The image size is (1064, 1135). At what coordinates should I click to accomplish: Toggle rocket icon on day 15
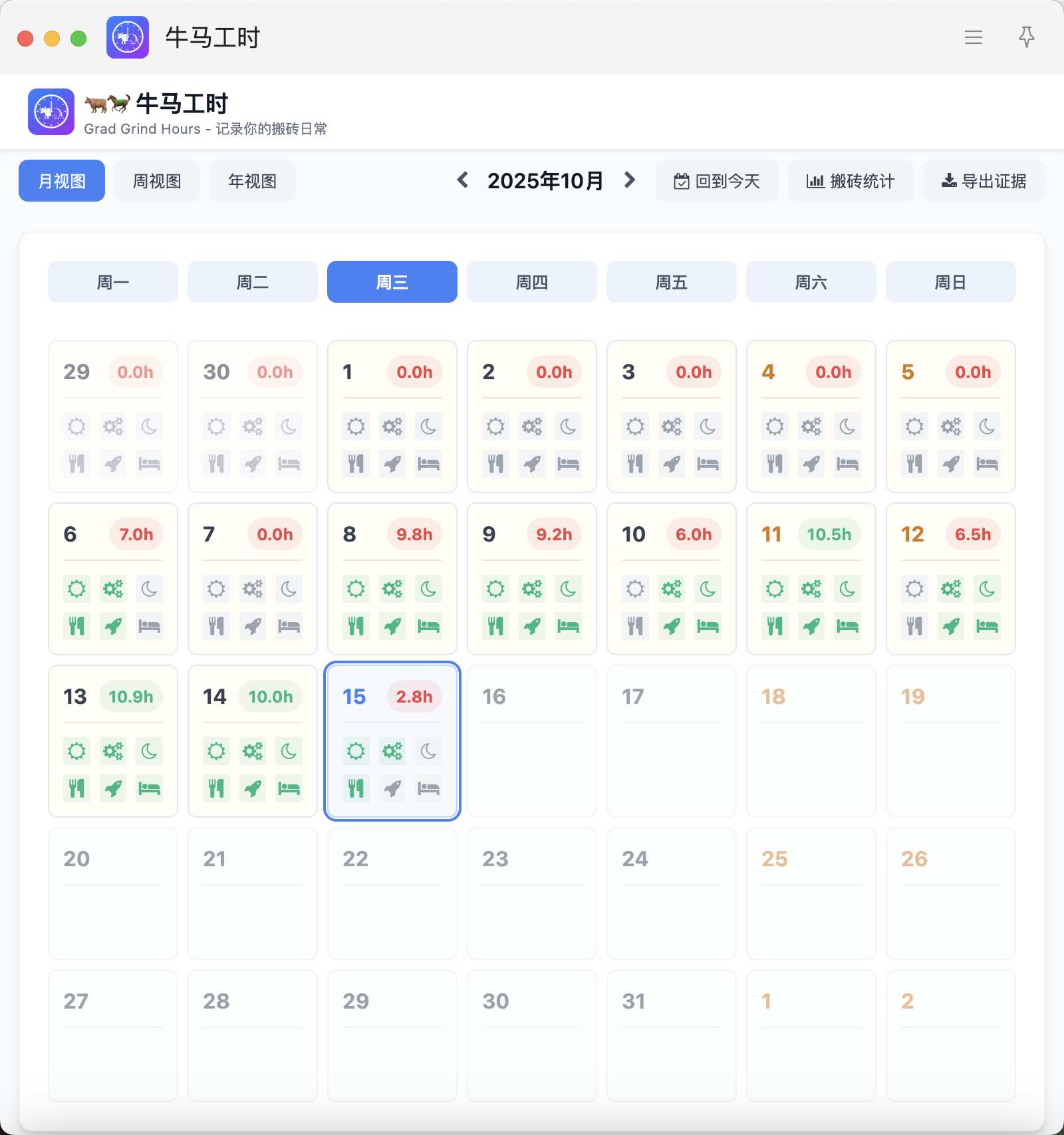[x=392, y=788]
